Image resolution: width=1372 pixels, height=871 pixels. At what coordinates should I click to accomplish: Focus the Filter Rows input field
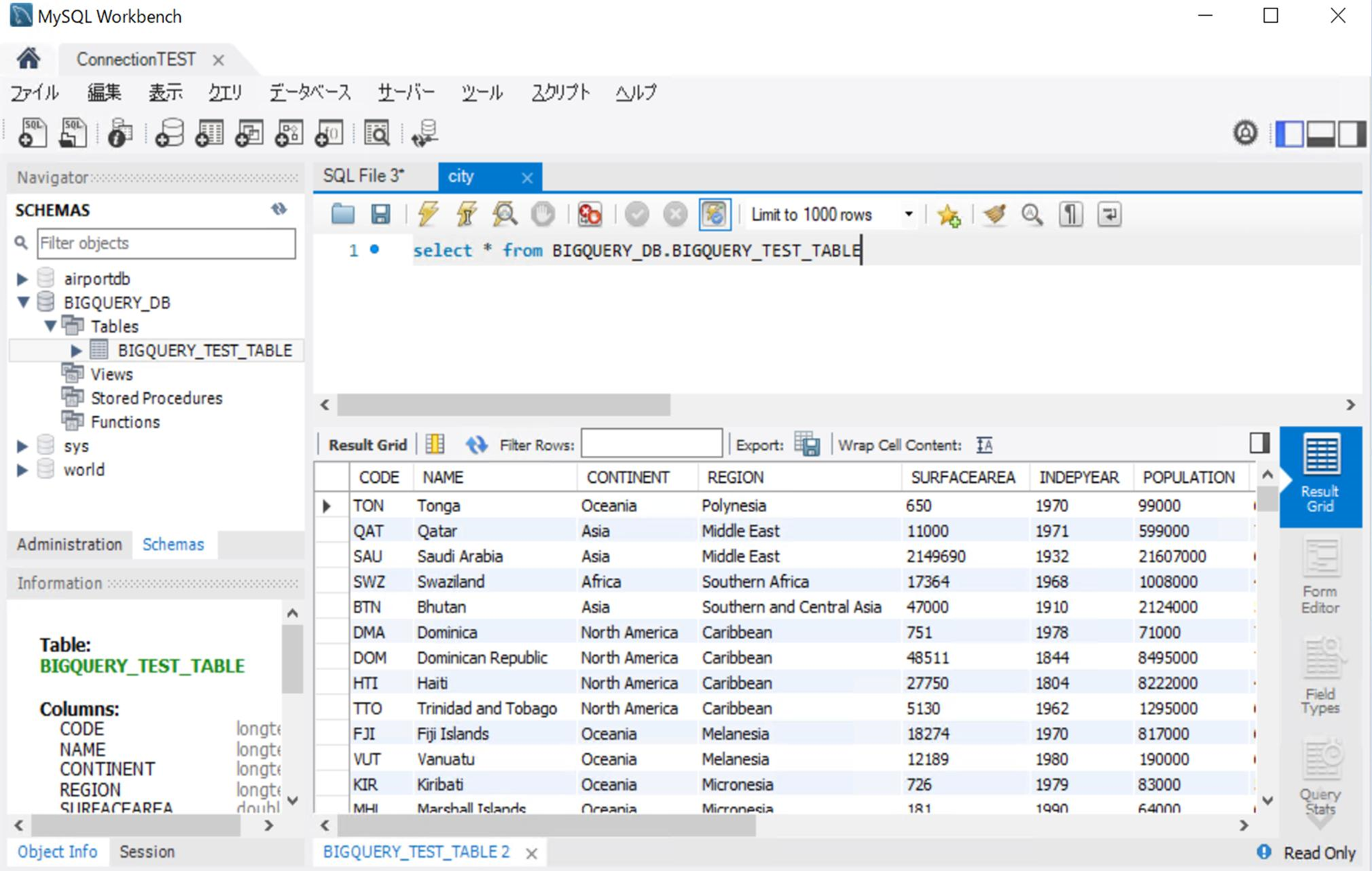tap(651, 443)
